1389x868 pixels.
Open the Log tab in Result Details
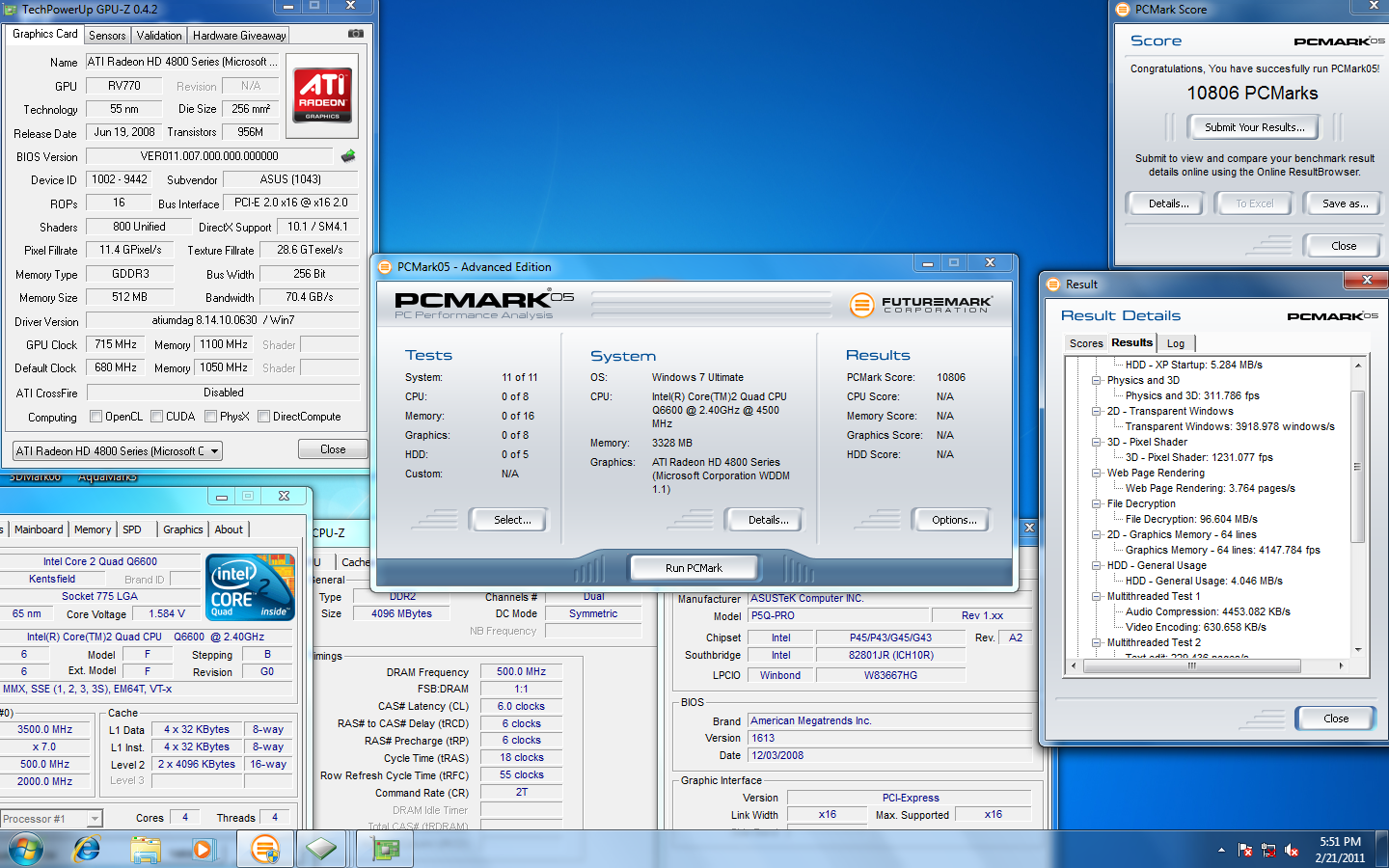(1176, 343)
